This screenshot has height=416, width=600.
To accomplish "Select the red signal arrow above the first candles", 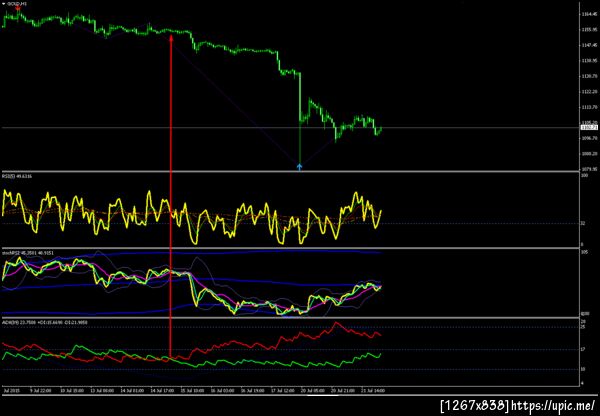I will coord(18,7).
